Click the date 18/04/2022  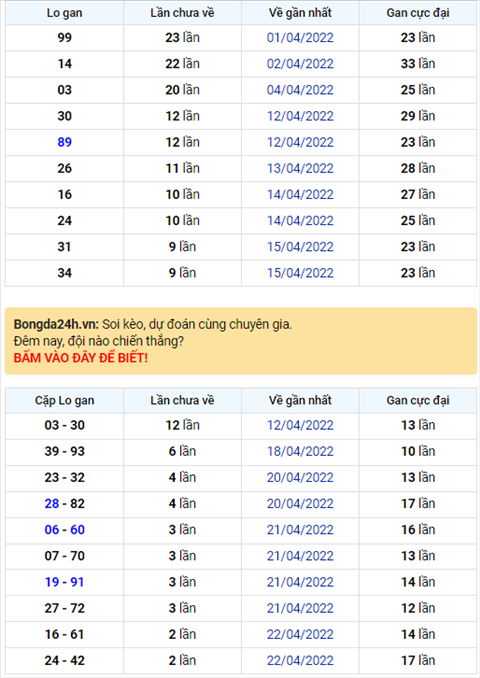[x=300, y=451]
